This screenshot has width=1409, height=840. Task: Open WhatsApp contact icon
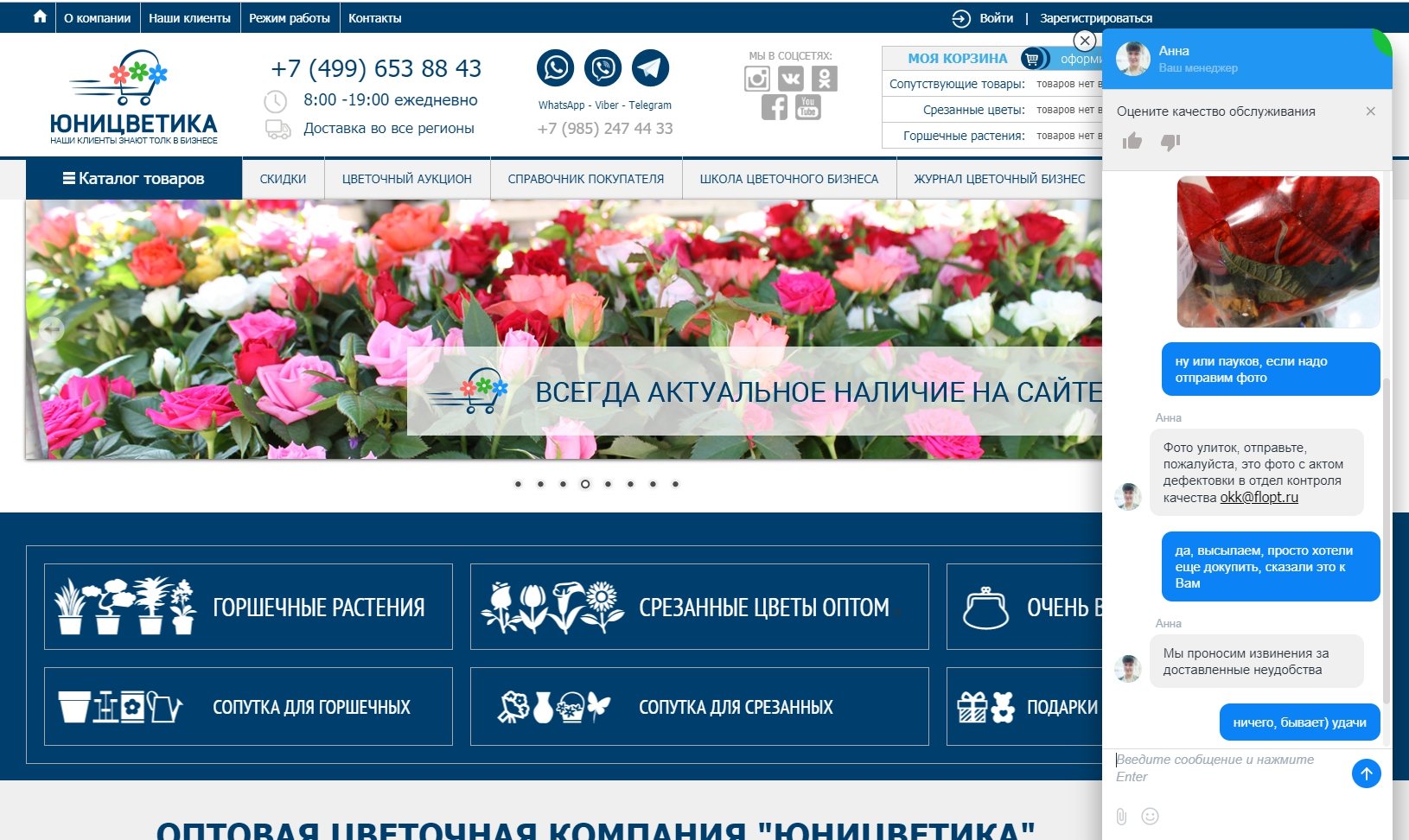pos(555,67)
